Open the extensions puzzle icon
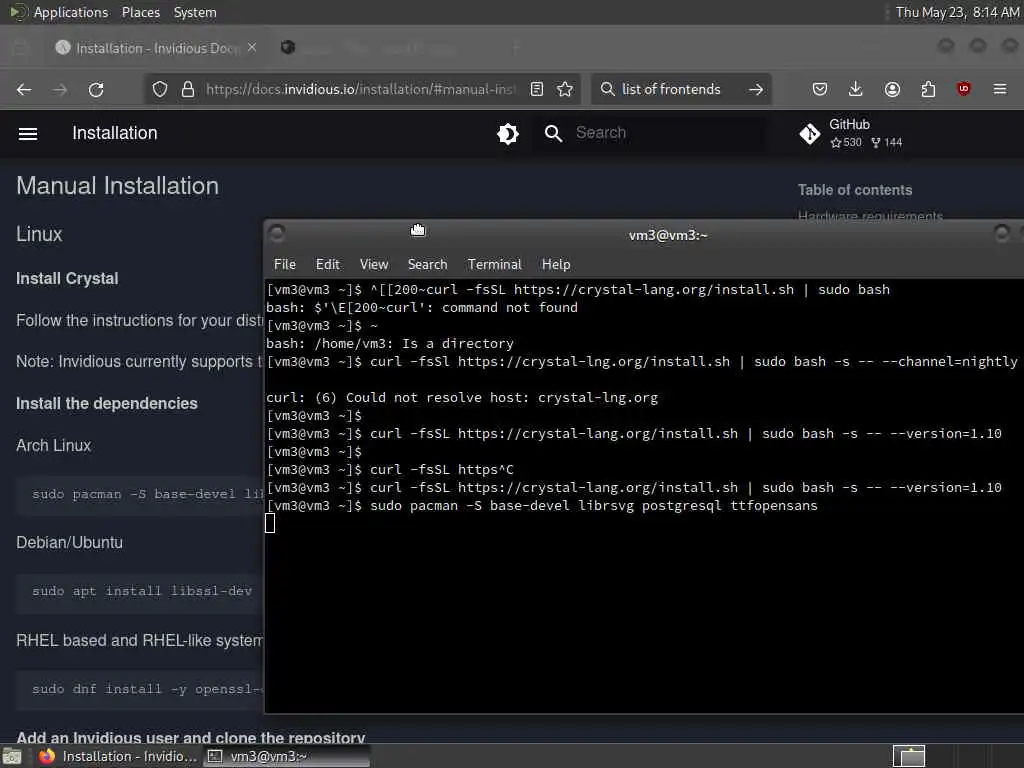Image resolution: width=1024 pixels, height=768 pixels. pos(928,89)
